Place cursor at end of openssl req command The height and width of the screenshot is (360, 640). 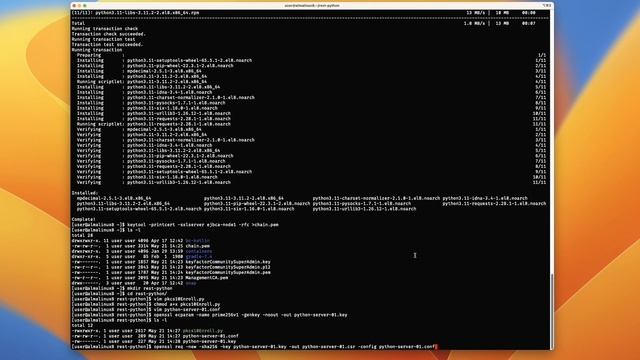point(435,347)
